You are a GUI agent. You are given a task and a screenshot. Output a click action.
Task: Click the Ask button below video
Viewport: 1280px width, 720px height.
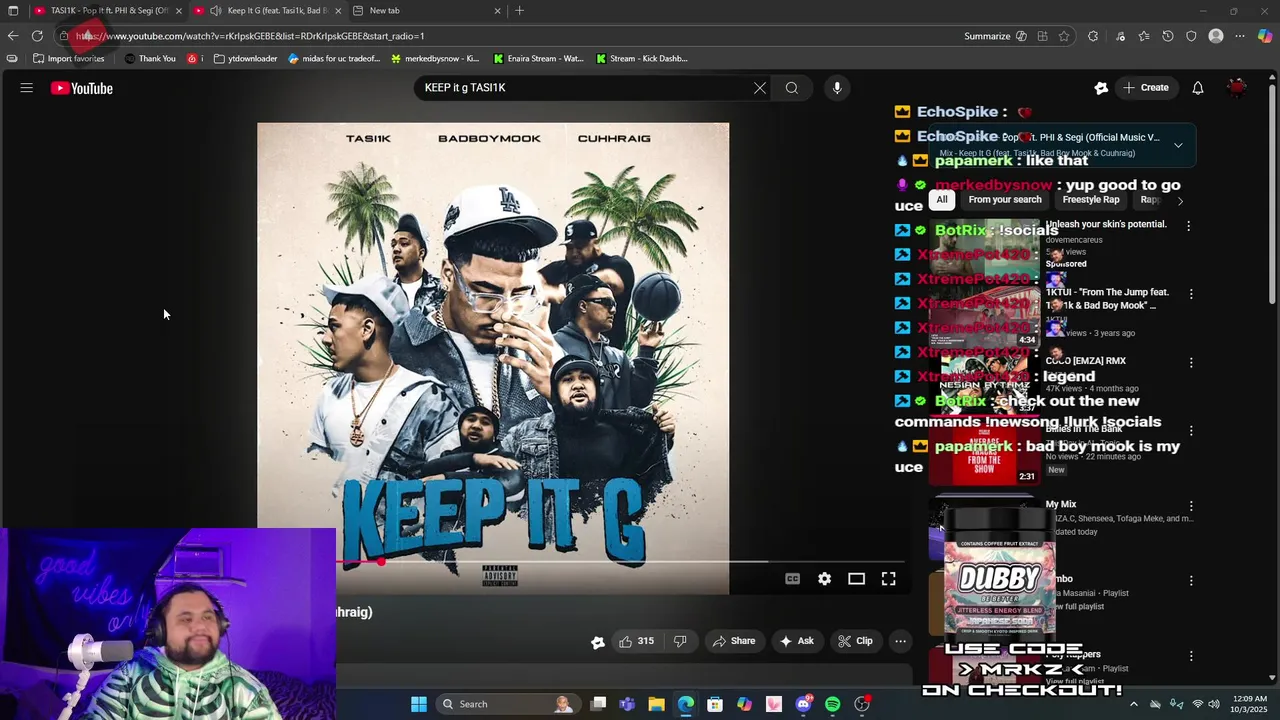(796, 641)
